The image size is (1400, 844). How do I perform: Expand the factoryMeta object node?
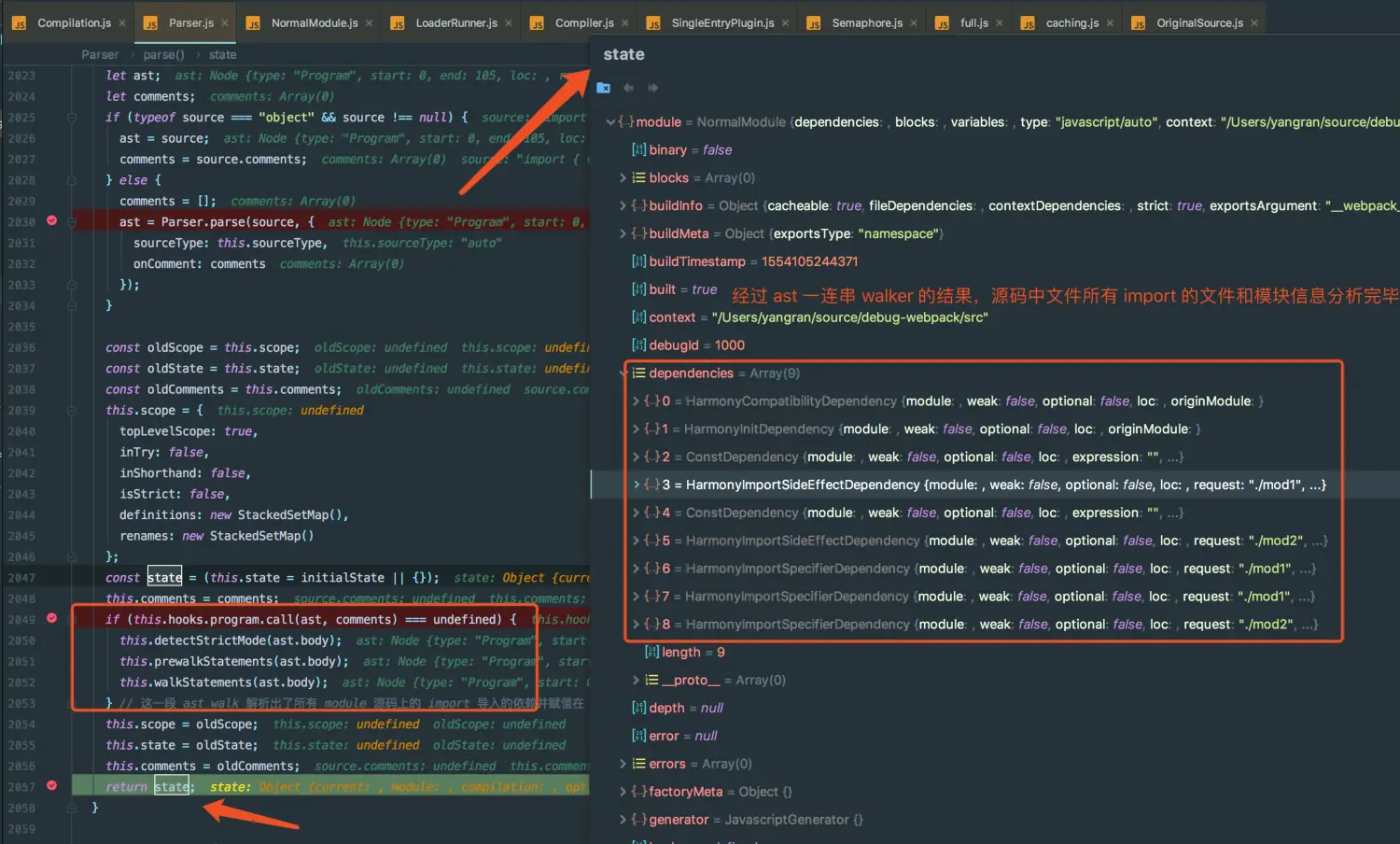(623, 792)
